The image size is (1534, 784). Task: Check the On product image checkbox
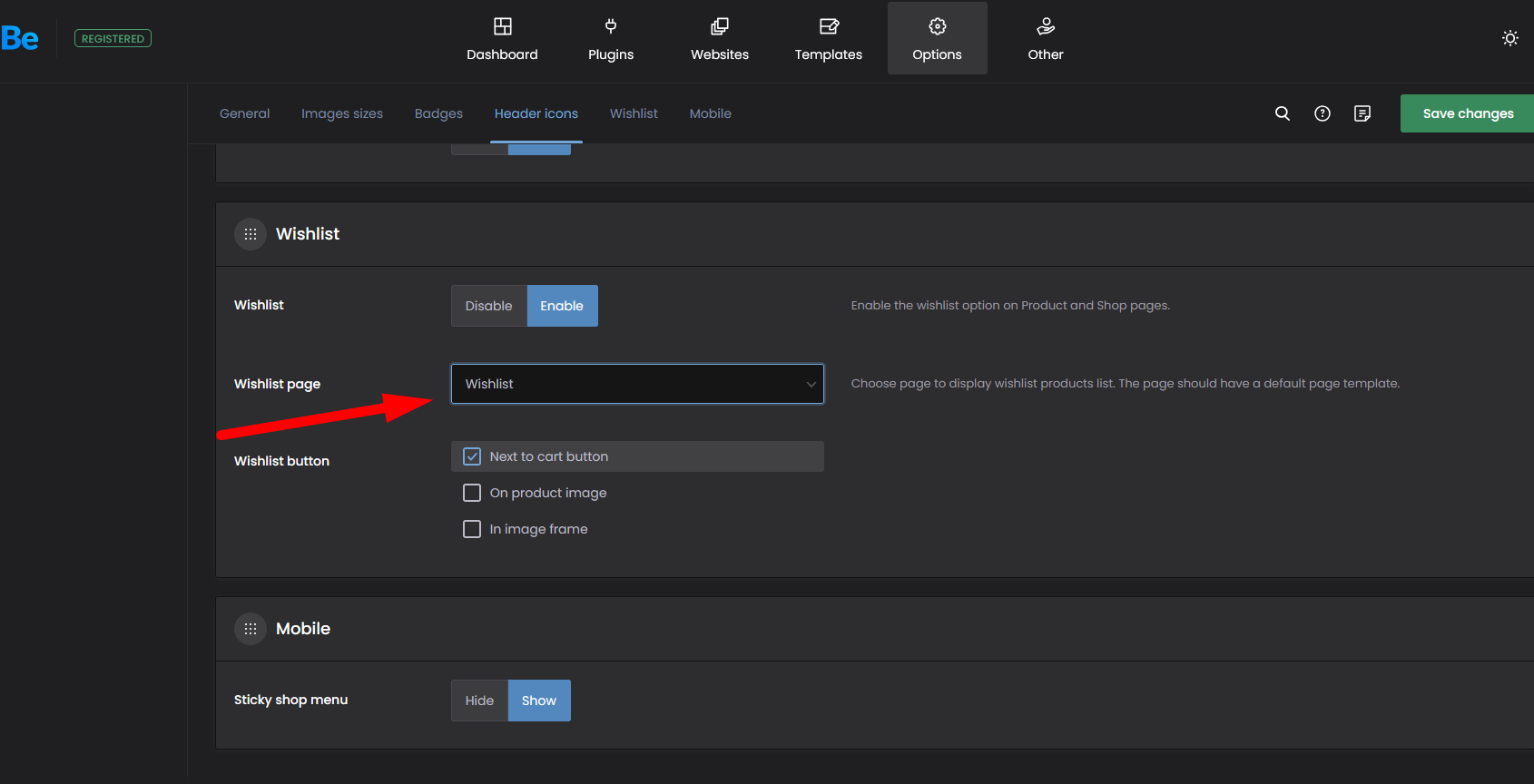click(472, 493)
